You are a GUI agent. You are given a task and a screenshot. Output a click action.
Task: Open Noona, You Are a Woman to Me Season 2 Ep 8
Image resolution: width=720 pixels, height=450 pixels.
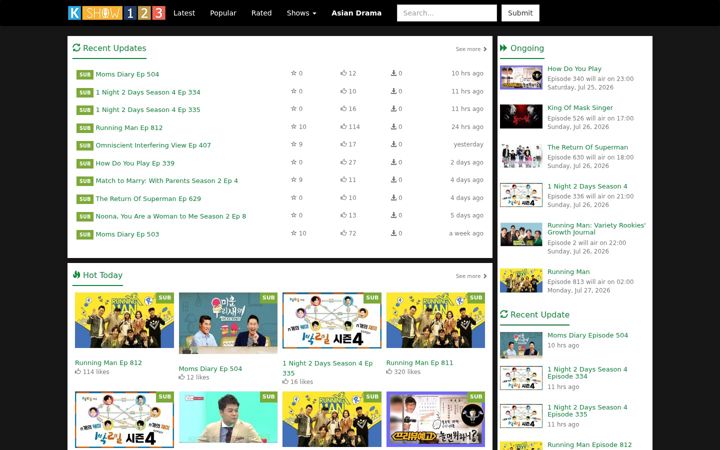click(x=171, y=216)
